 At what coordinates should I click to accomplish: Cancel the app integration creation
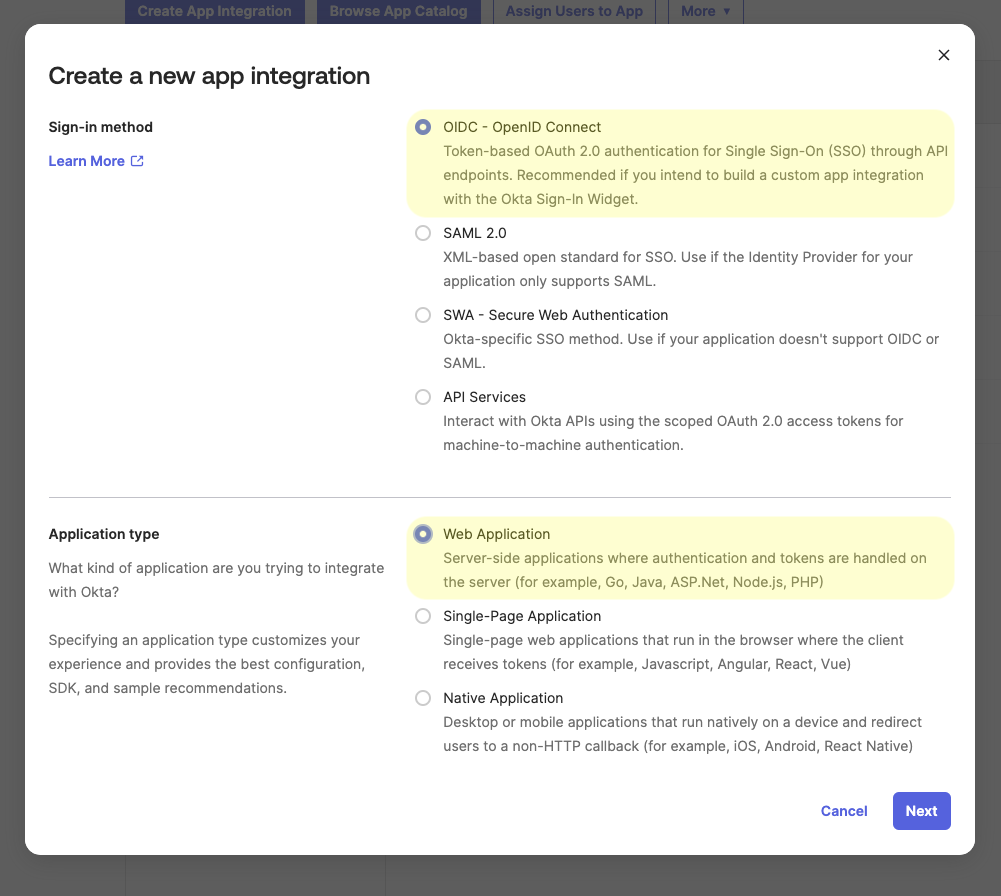pyautogui.click(x=843, y=811)
